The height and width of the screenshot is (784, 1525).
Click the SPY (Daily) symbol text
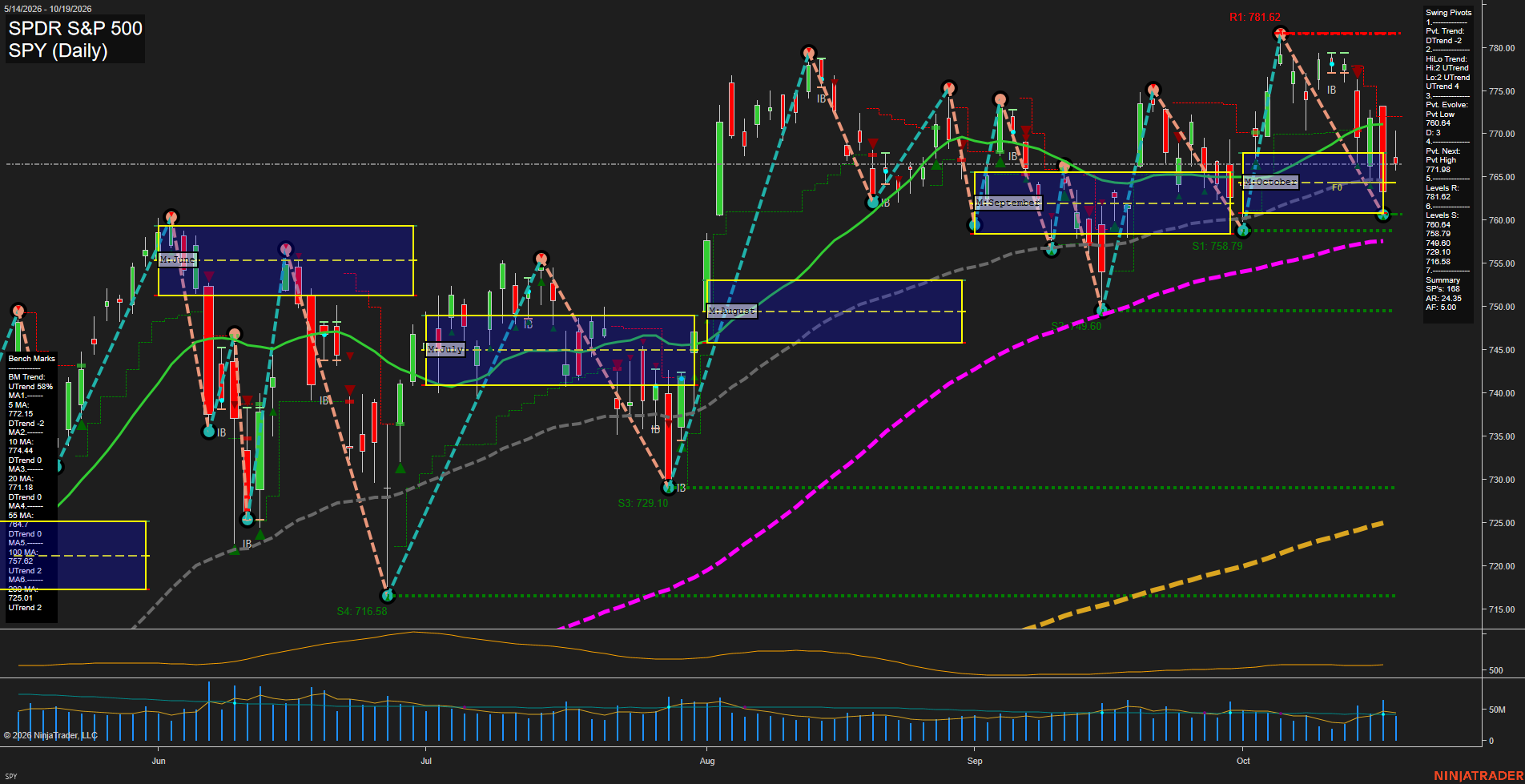[x=58, y=50]
